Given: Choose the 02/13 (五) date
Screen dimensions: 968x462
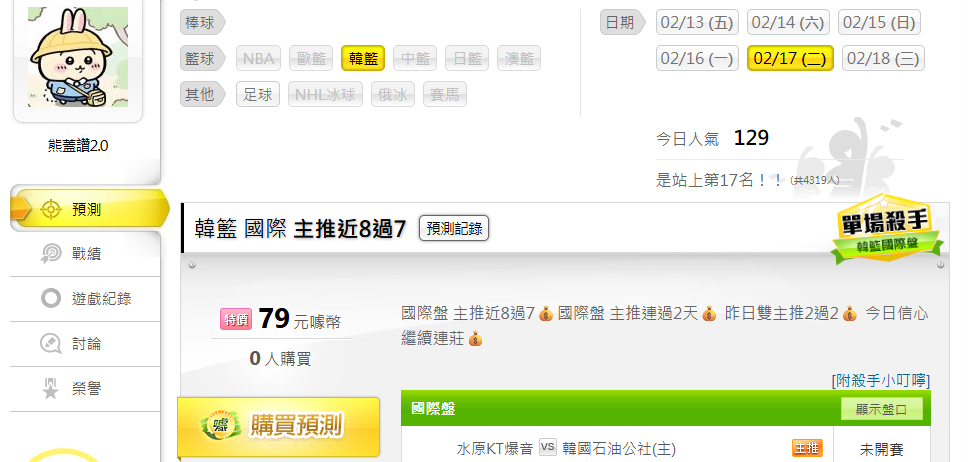Looking at the screenshot, I should pyautogui.click(x=697, y=23).
